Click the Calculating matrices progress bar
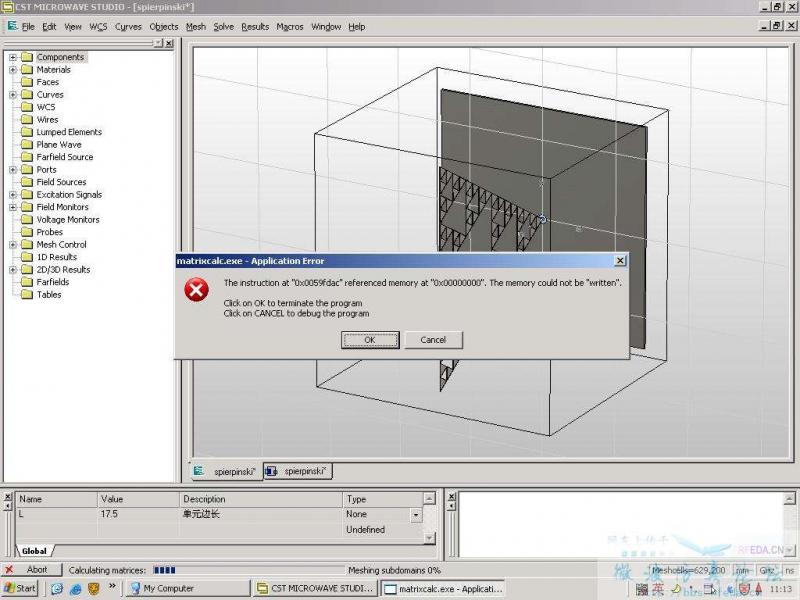The image size is (800, 600). coord(249,570)
